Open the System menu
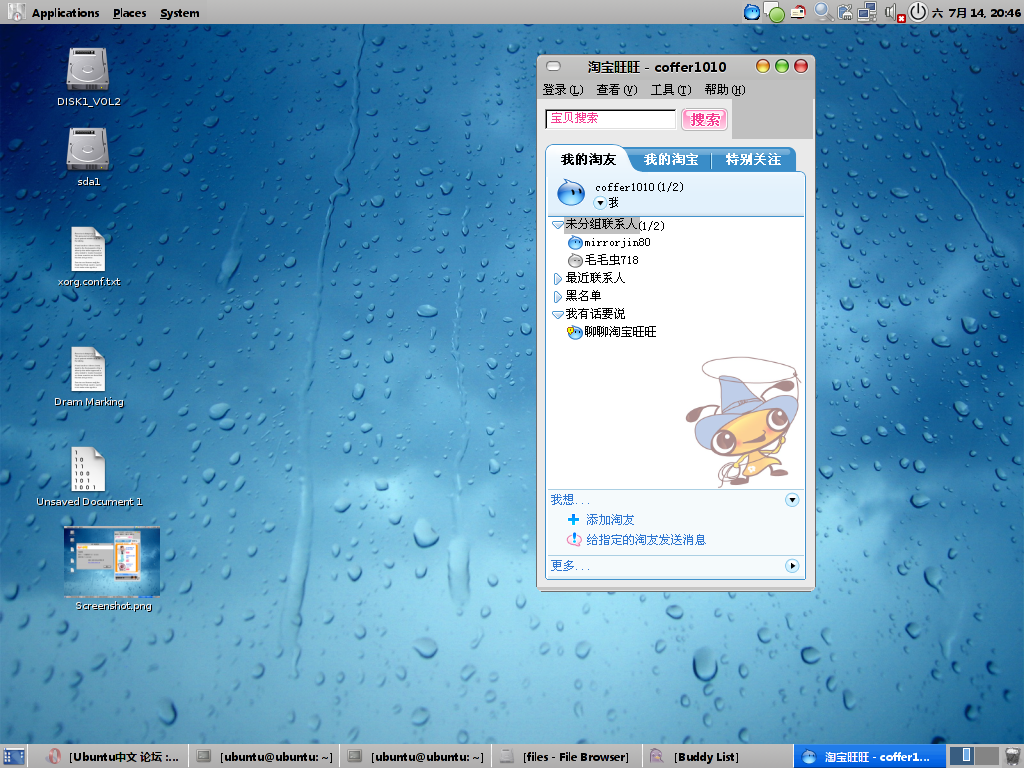 coord(180,12)
